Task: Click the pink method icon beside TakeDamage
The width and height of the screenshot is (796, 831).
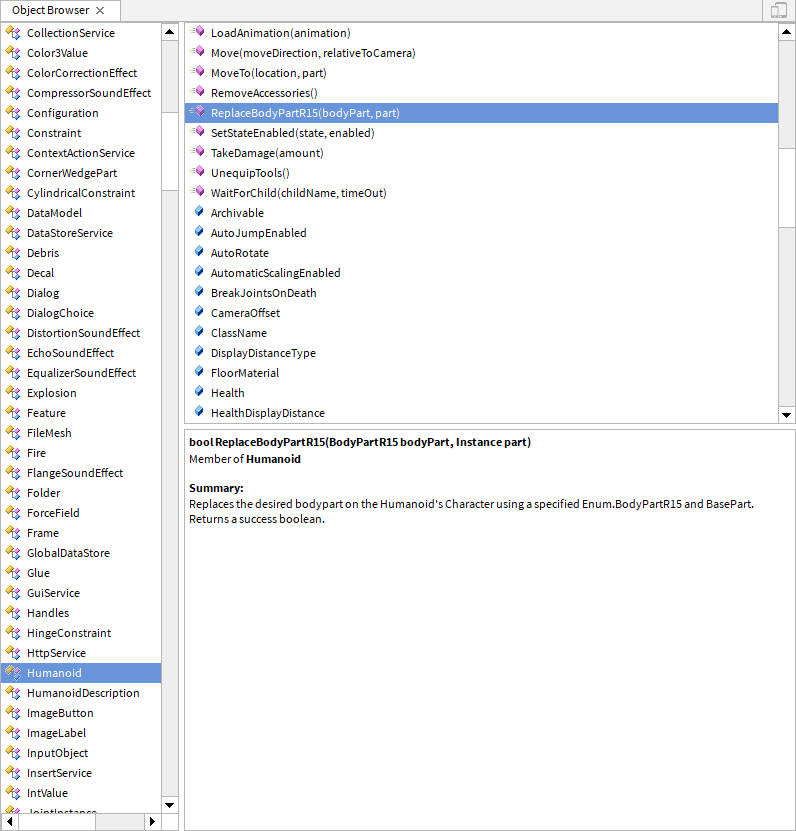Action: coord(197,153)
